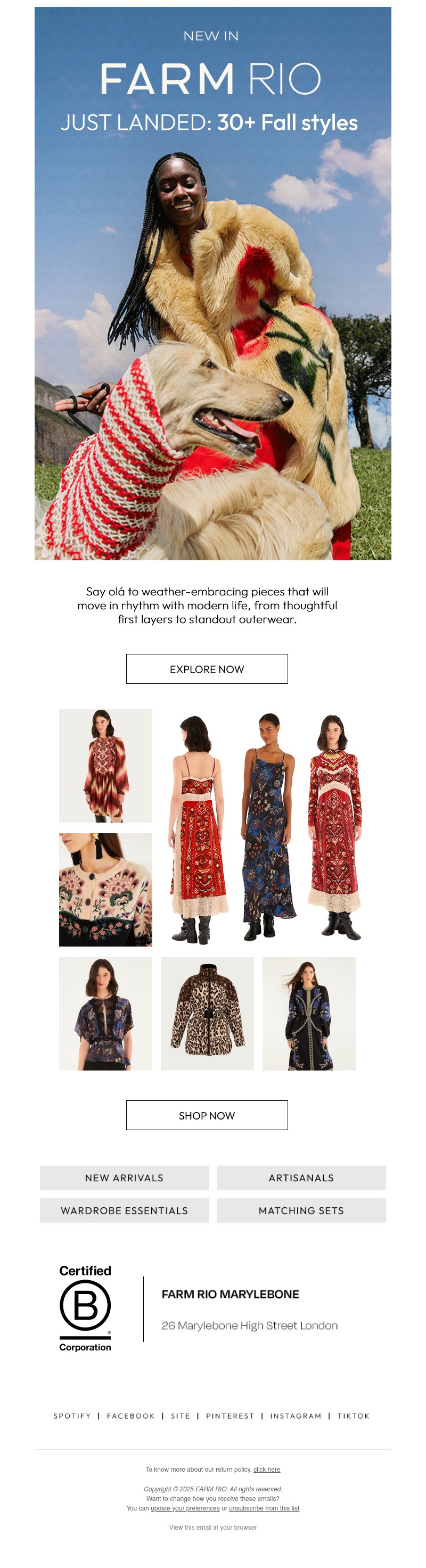Open the ARTISANALS category

[301, 1177]
